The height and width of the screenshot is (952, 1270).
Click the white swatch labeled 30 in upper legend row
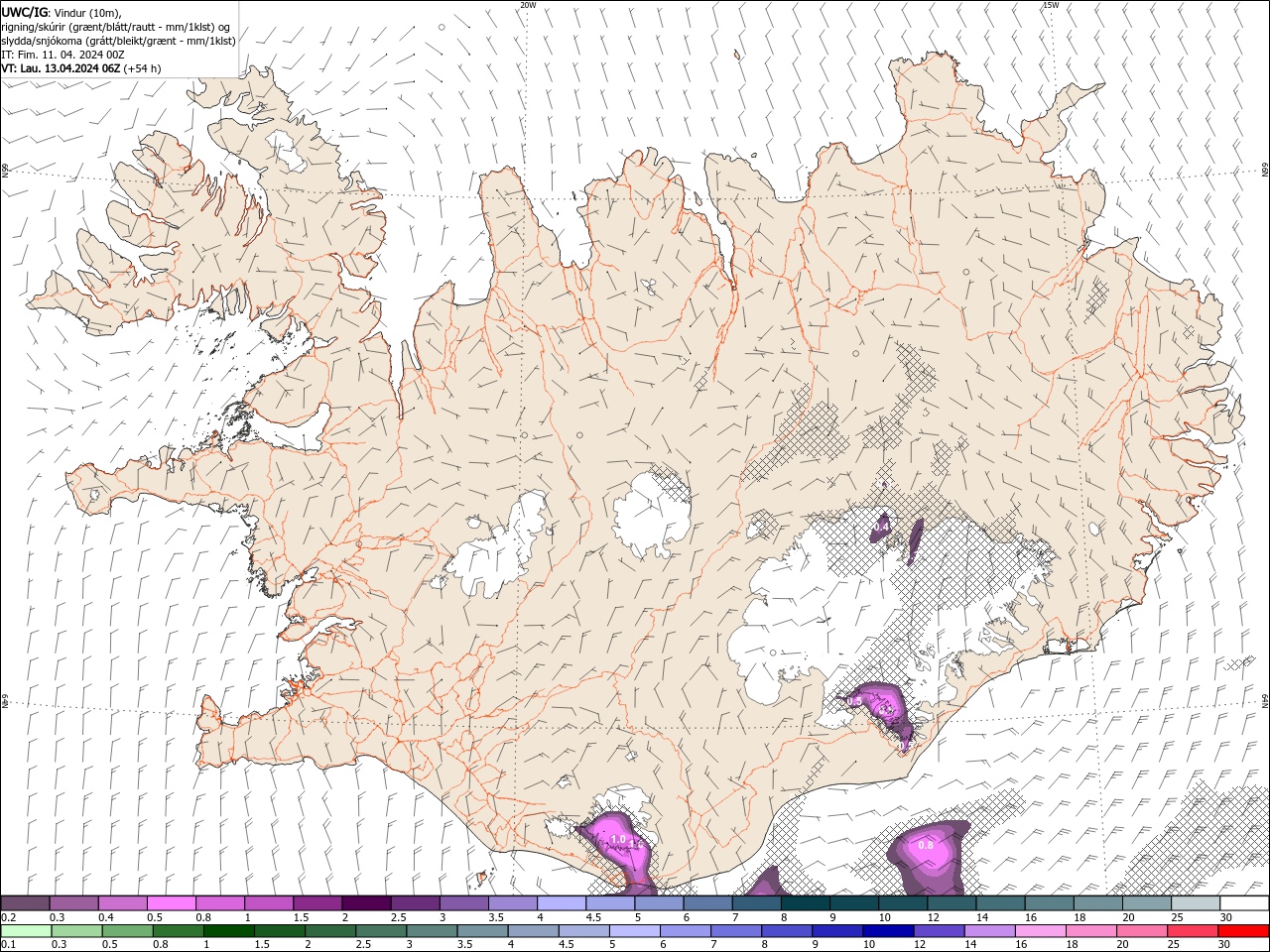pyautogui.click(x=1244, y=903)
